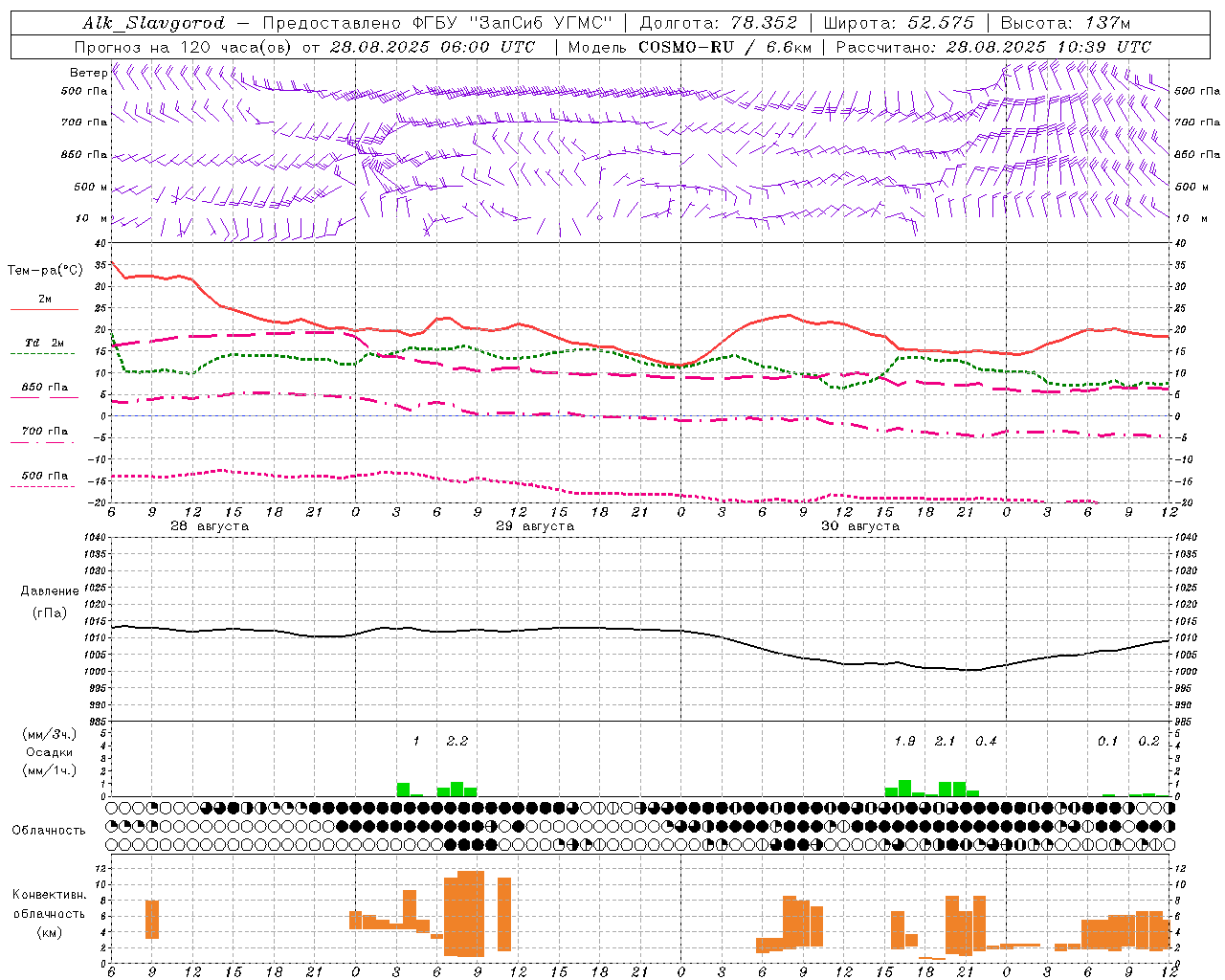Screen dimensions: 1225x980
Task: Click the 0.4 precipitation total value
Action: pyautogui.click(x=986, y=741)
